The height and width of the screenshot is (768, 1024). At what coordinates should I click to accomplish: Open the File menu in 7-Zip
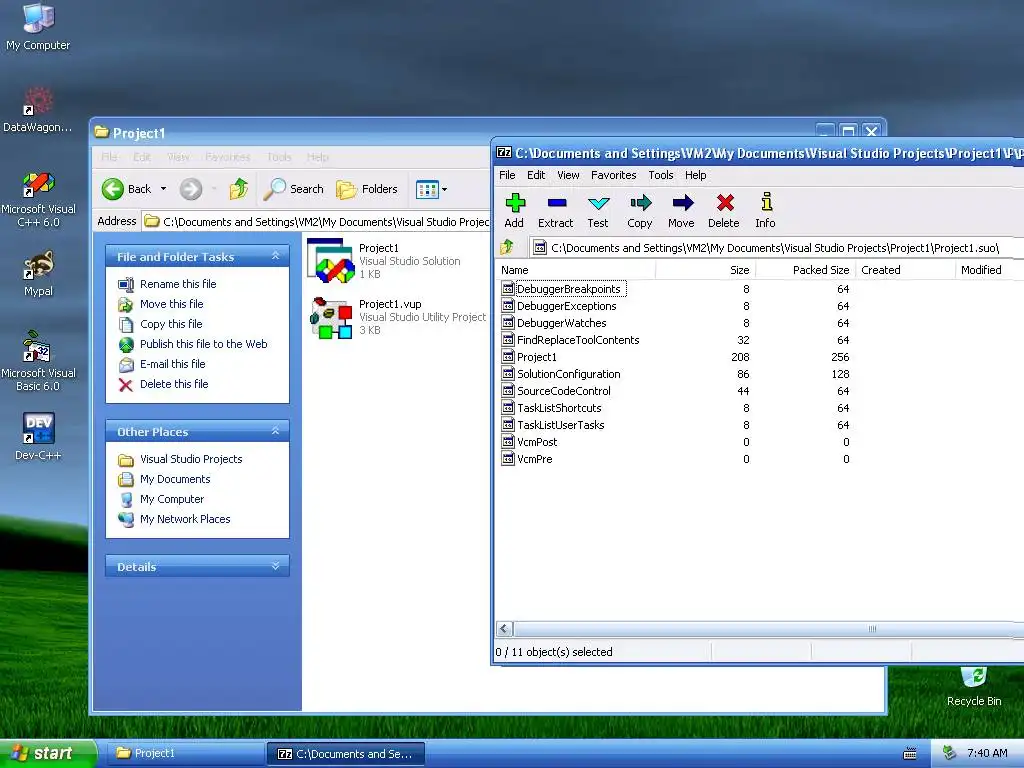click(x=507, y=175)
